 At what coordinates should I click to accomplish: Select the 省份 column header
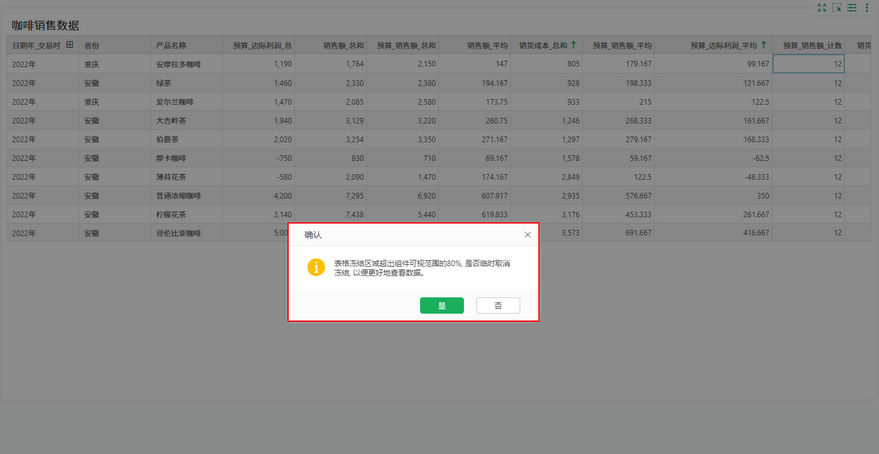click(x=92, y=45)
